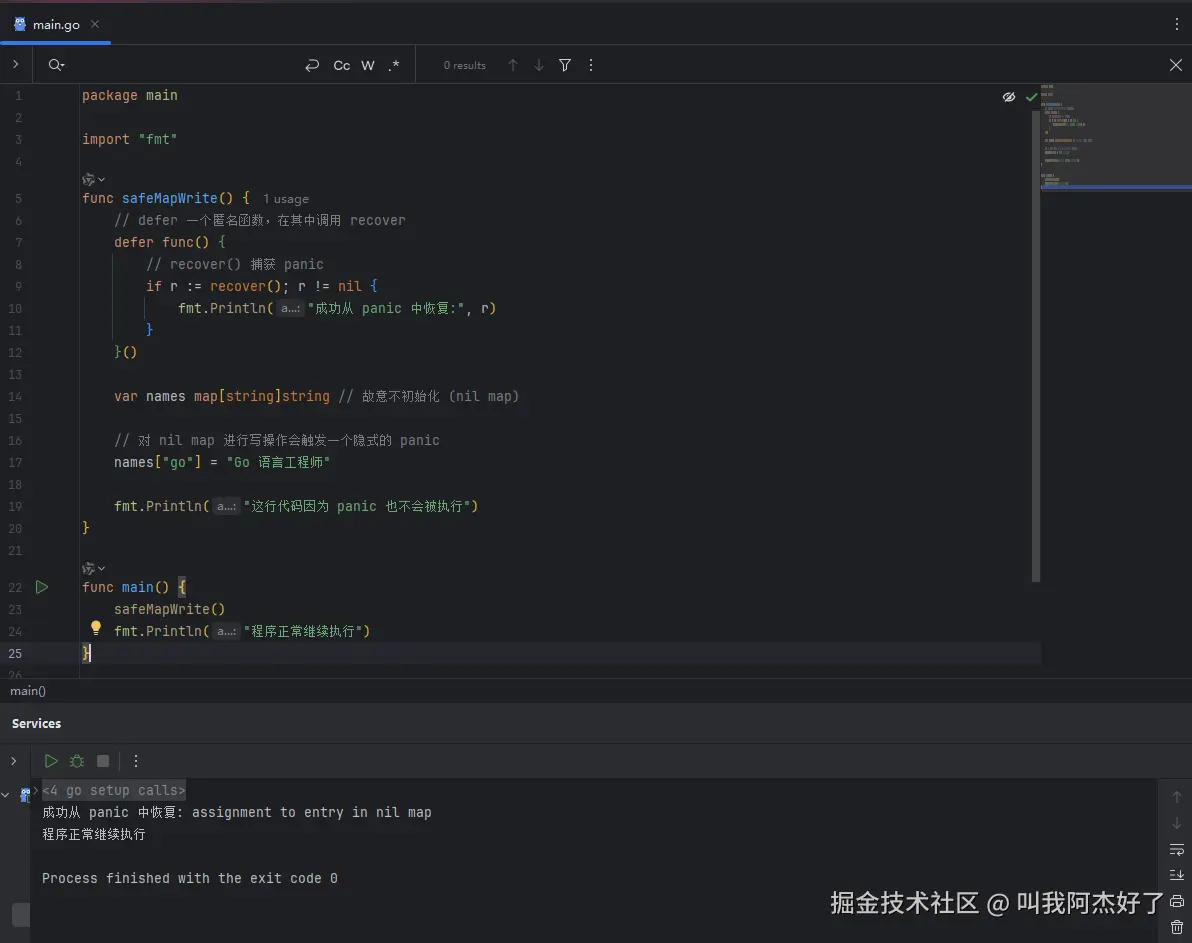This screenshot has height=943, width=1192.
Task: Toggle soft-wrap in console
Action: 1177,849
